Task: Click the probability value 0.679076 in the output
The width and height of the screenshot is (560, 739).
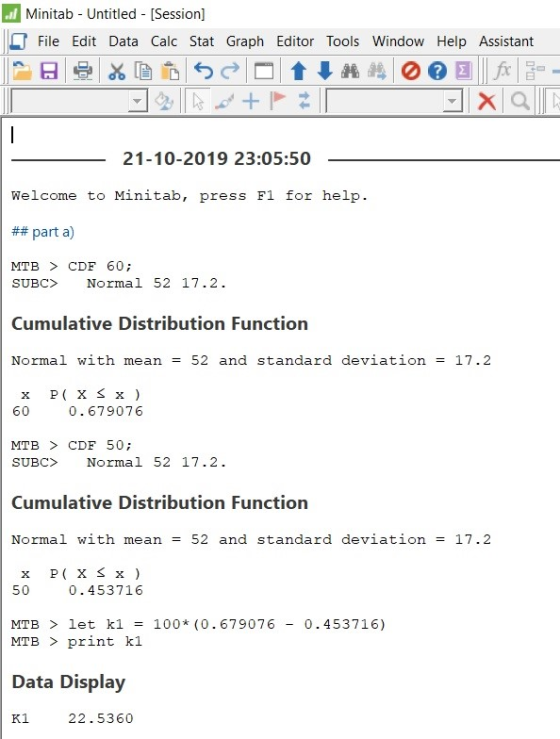Action: coord(106,411)
